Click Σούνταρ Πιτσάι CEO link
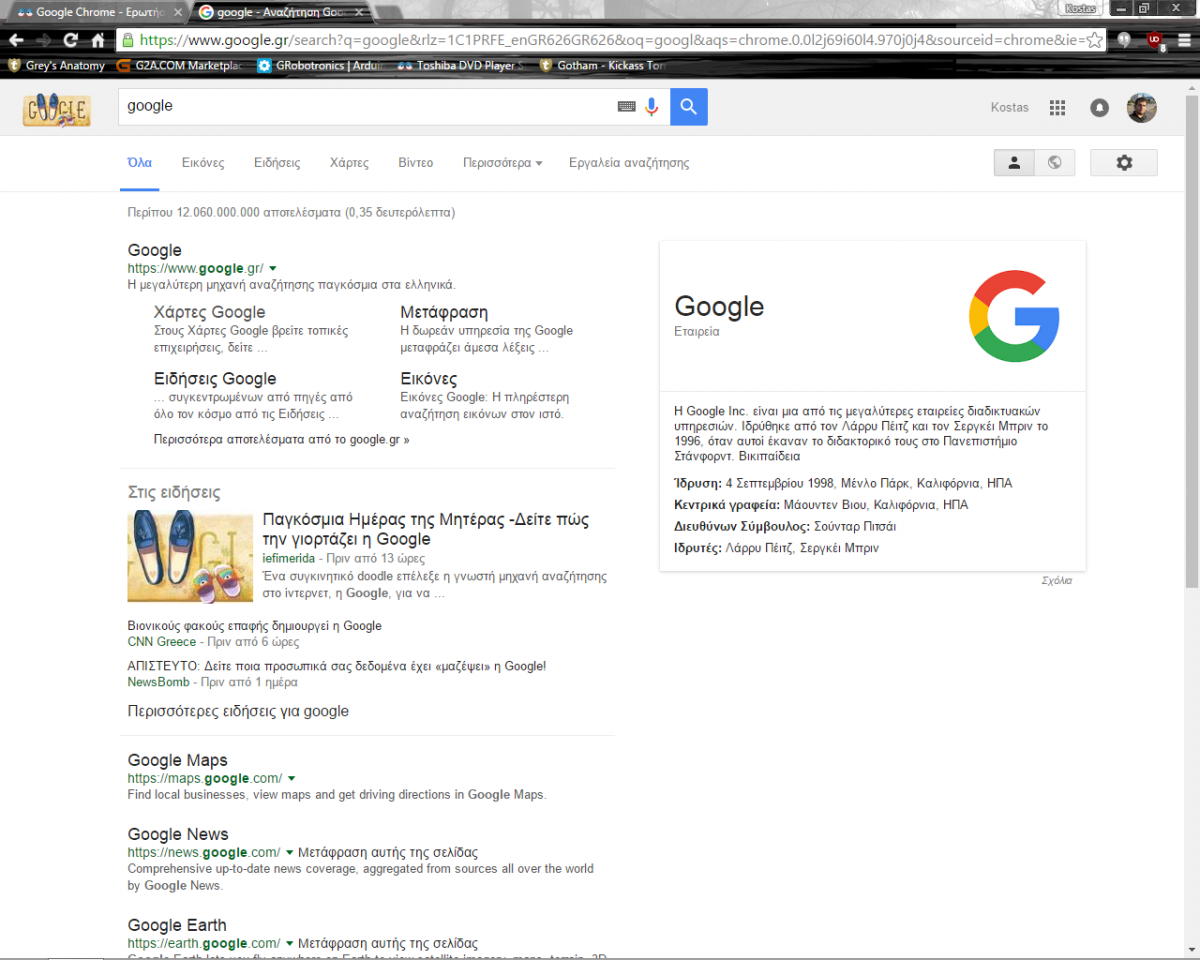Screen dimensions: 1200x960 tap(855, 526)
